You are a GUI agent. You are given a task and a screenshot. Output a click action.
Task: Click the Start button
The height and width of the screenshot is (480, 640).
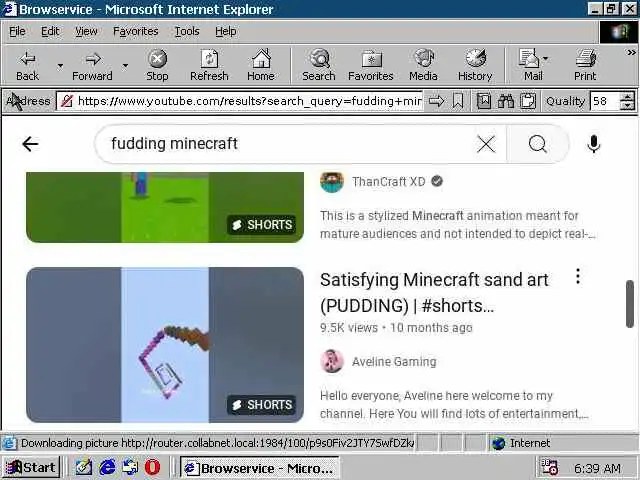(31, 467)
